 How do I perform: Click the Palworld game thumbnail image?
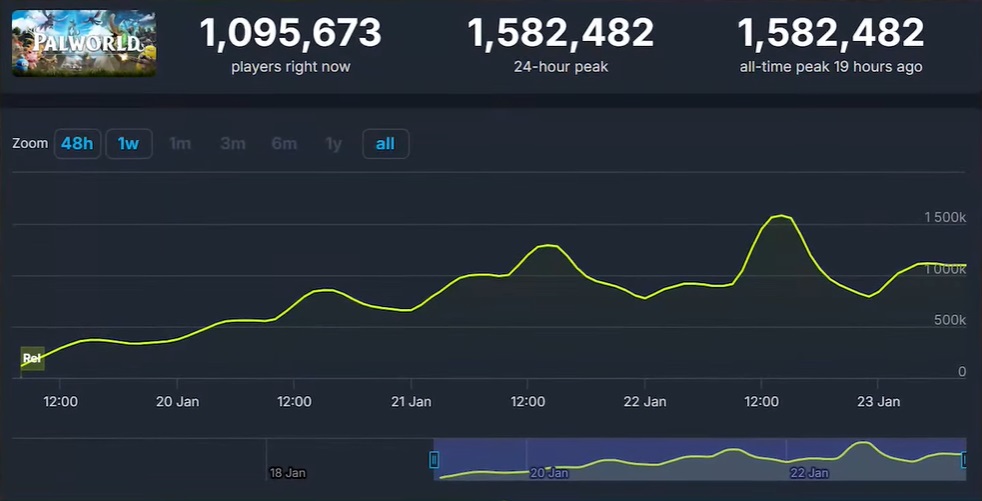(83, 43)
